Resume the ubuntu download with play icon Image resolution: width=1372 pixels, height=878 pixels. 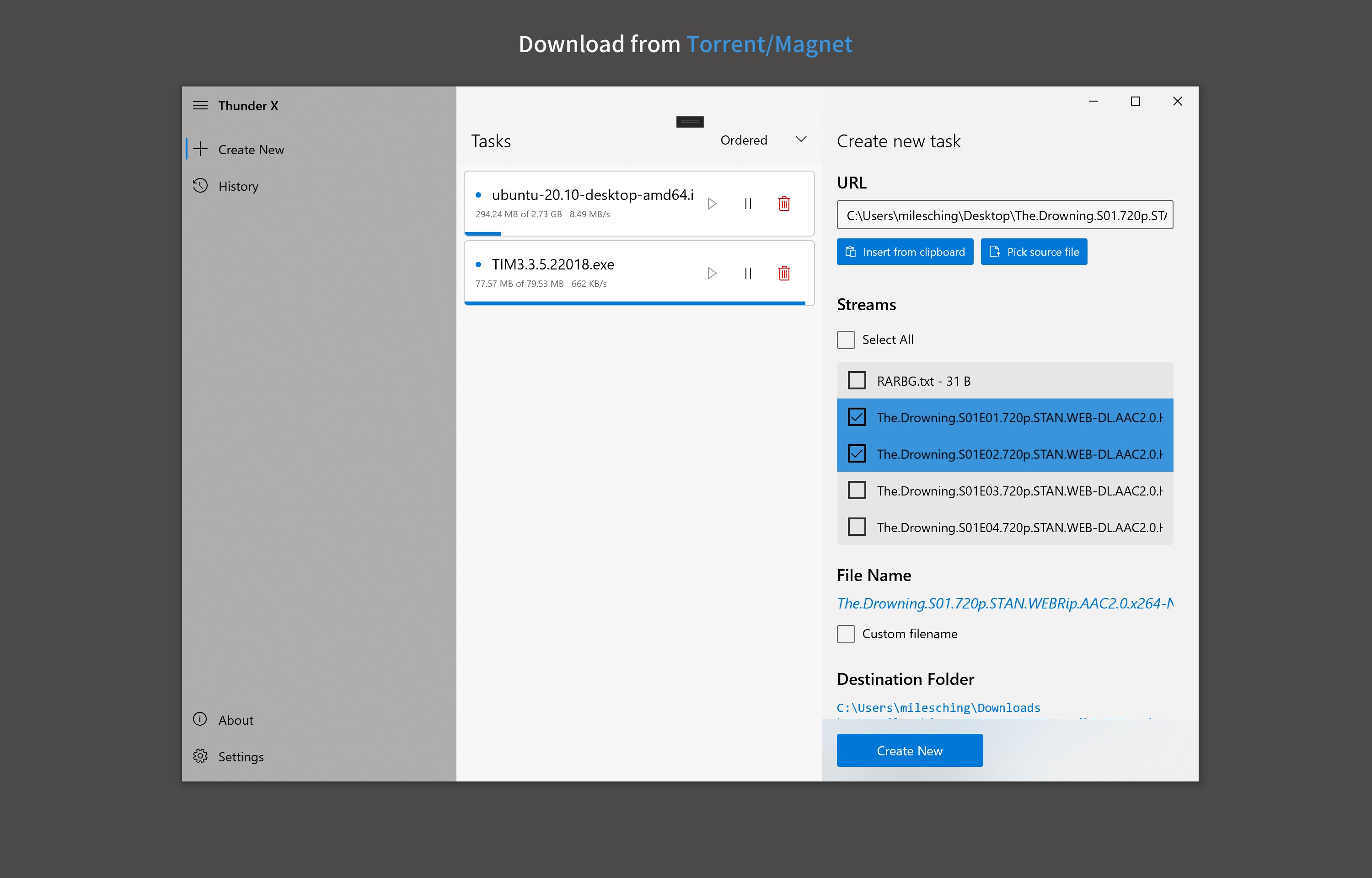(712, 204)
